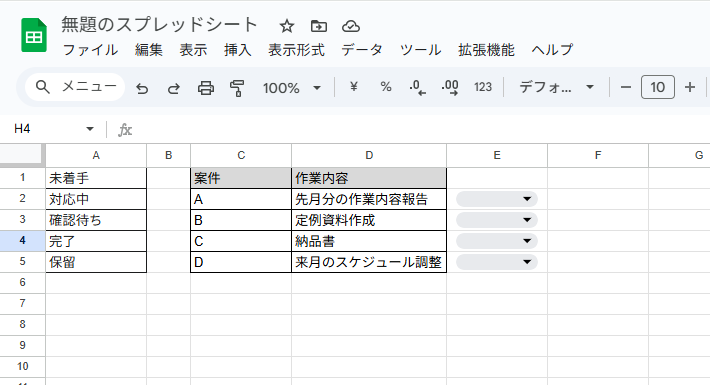Select cell 定例資料作成
This screenshot has width=710, height=385.
click(369, 220)
